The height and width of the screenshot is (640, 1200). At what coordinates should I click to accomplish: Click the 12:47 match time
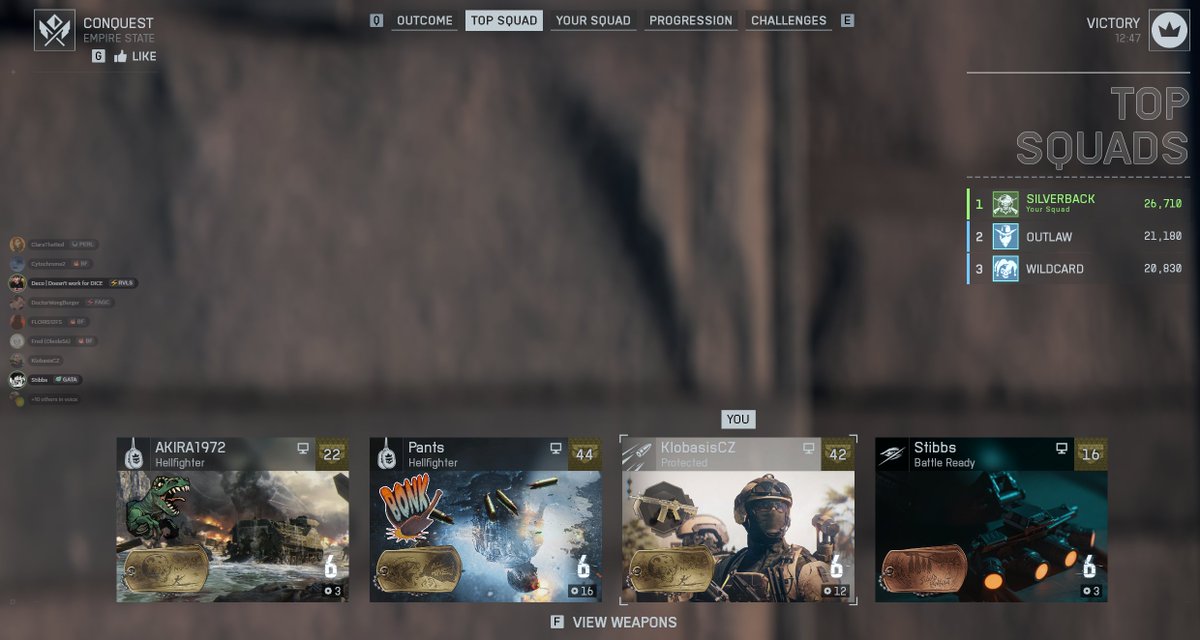coord(1126,38)
